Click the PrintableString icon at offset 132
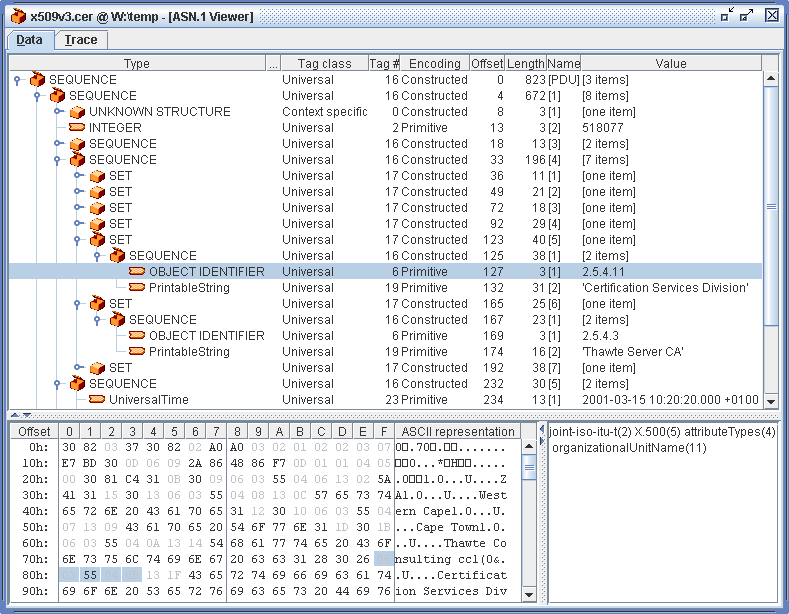This screenshot has height=614, width=789. pos(137,287)
